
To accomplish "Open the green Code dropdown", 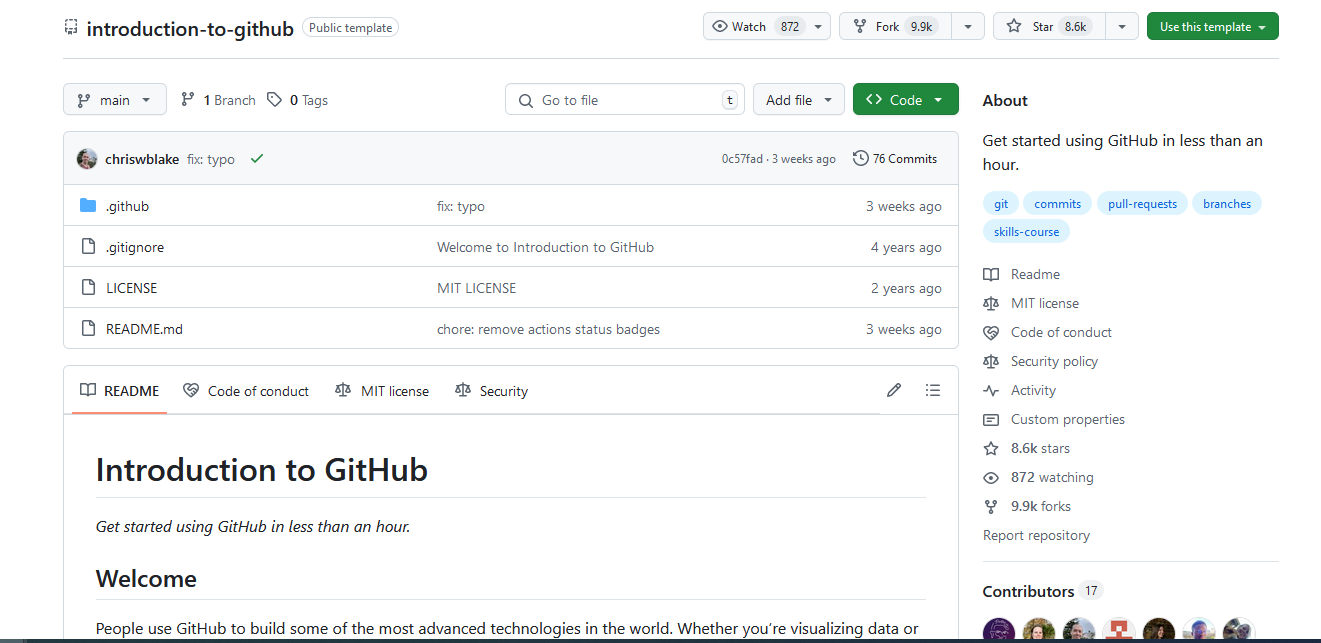I will pos(905,100).
